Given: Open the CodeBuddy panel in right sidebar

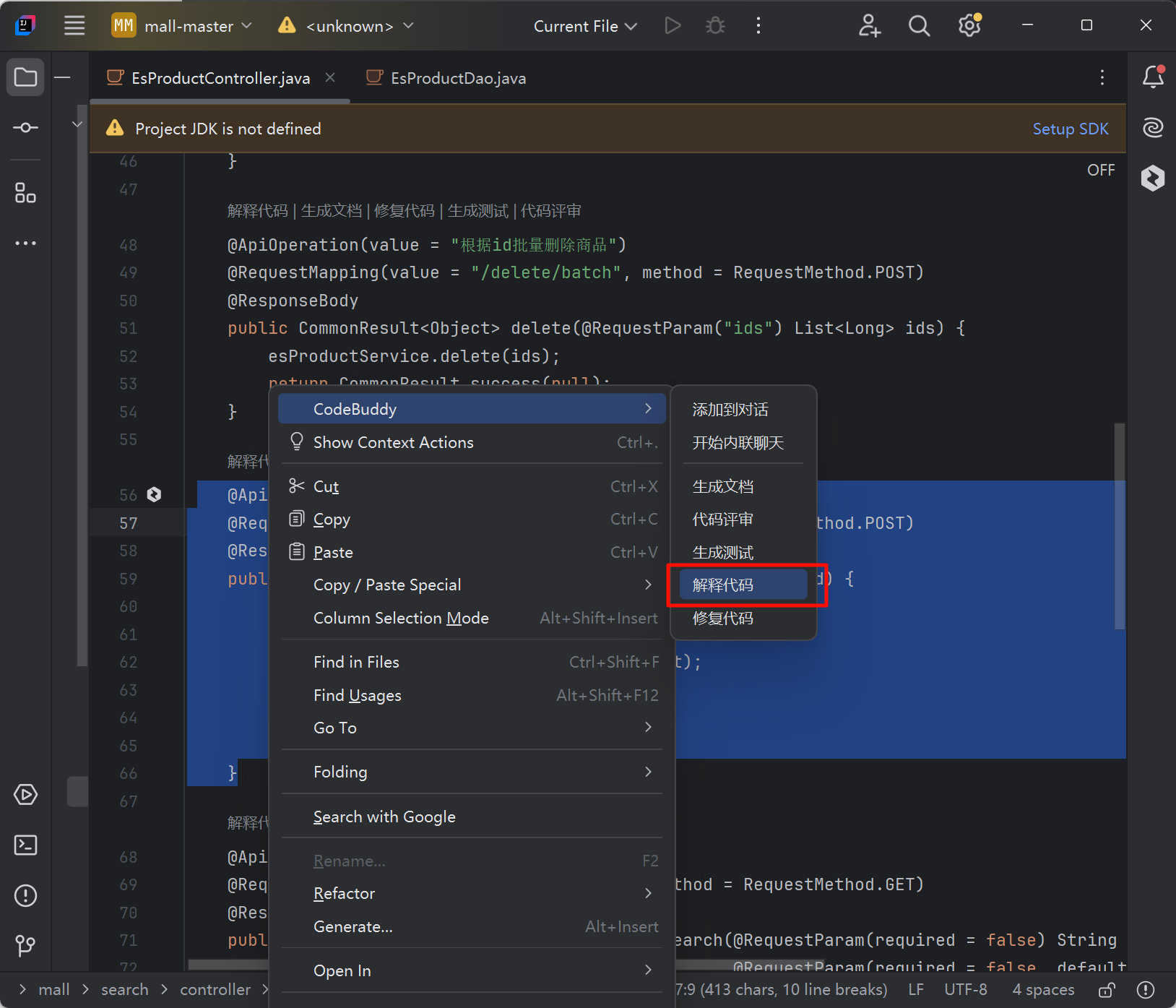Looking at the screenshot, I should click(x=1153, y=178).
